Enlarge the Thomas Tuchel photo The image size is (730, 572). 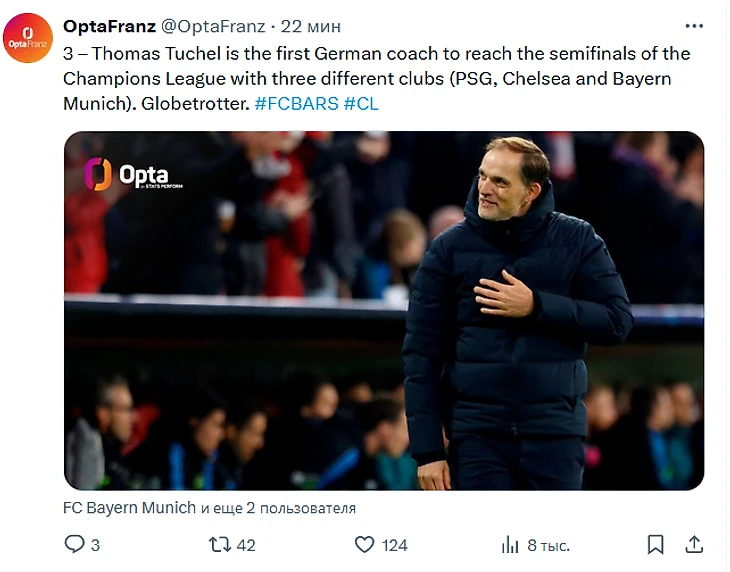click(384, 310)
